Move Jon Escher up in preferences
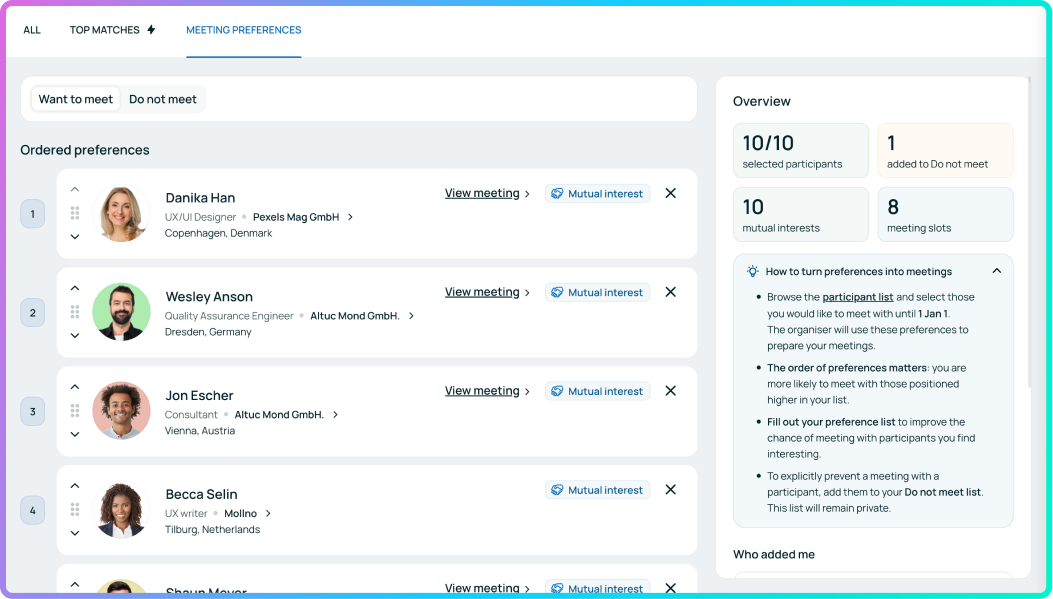Viewport: 1053px width, 599px height. click(x=75, y=387)
